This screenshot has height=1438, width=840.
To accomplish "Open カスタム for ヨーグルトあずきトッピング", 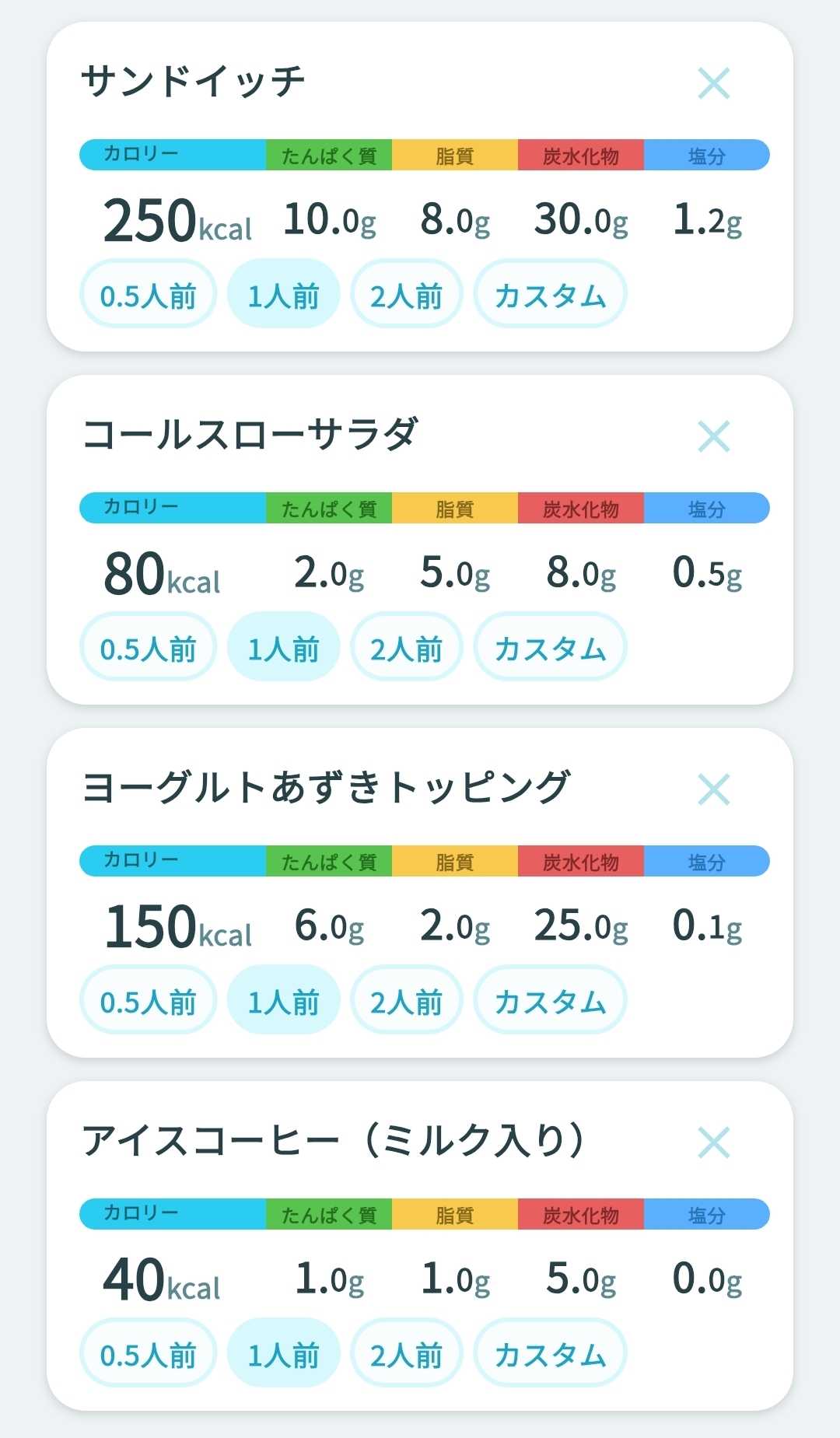I will click(550, 1000).
